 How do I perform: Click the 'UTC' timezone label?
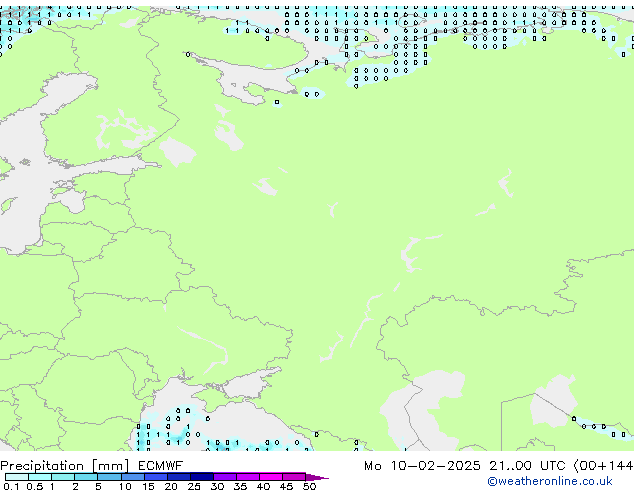point(552,466)
